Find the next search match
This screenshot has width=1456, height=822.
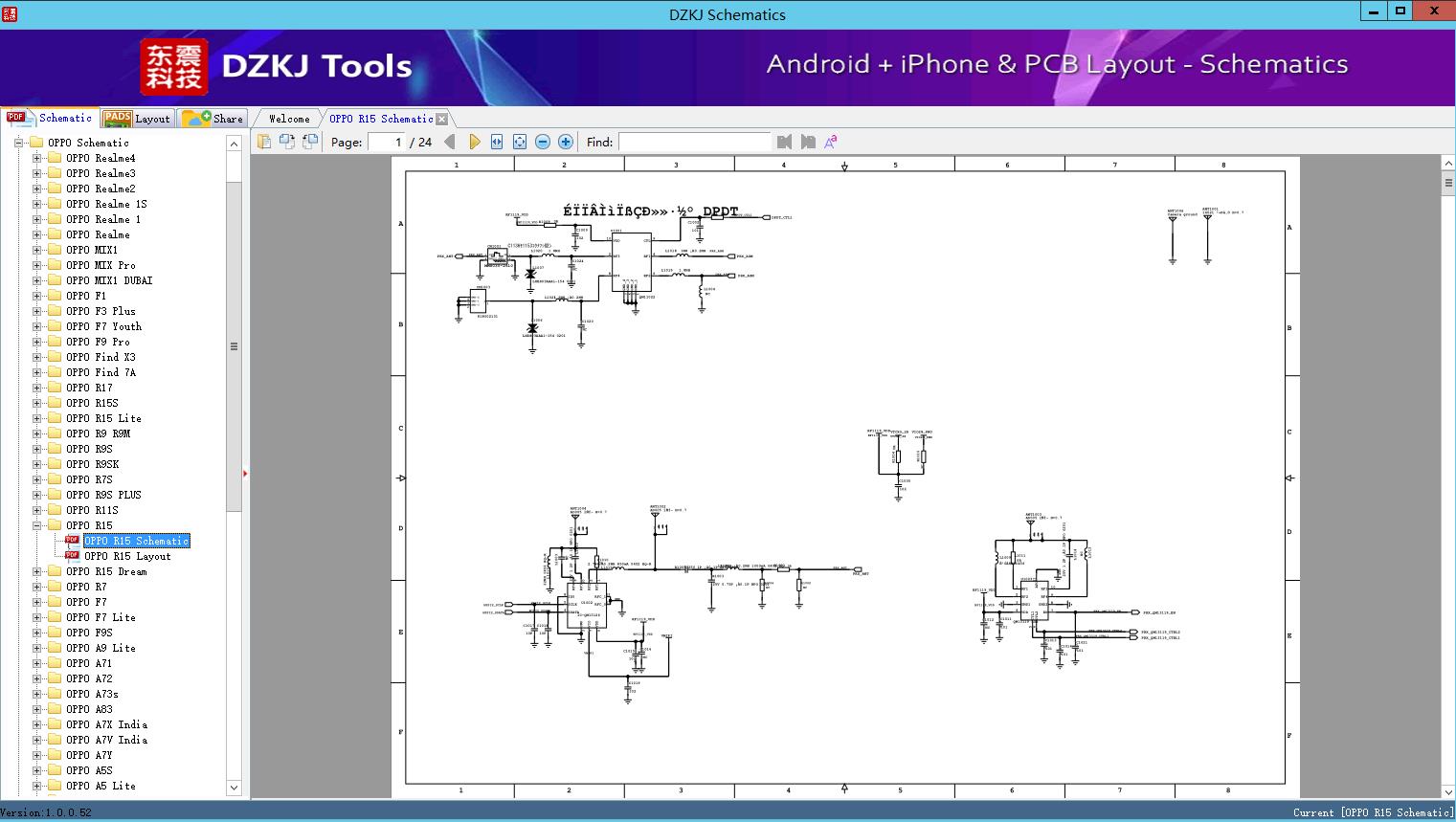[x=808, y=142]
